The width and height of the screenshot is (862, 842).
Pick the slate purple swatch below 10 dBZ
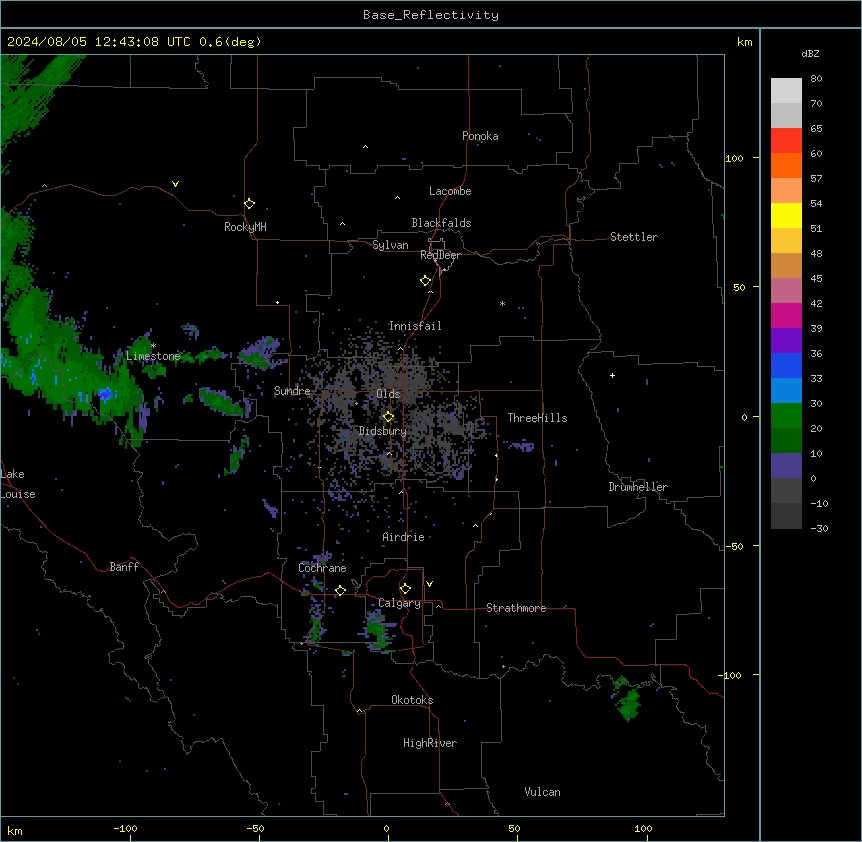(786, 466)
